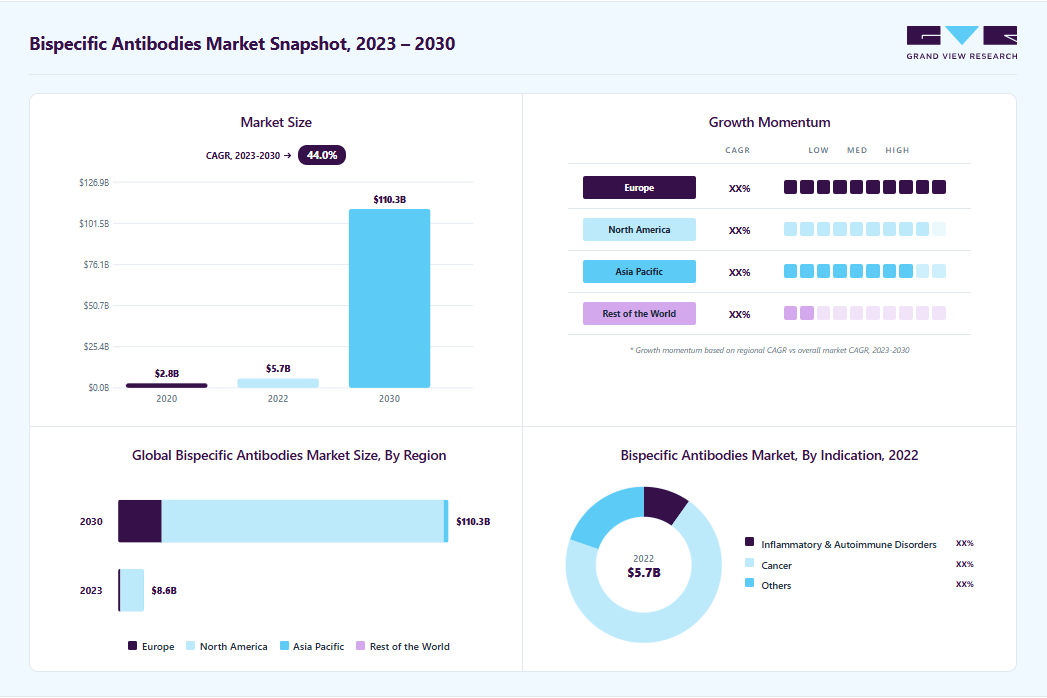Click the 2020 market size bar
The height and width of the screenshot is (698, 1047).
[x=166, y=385]
